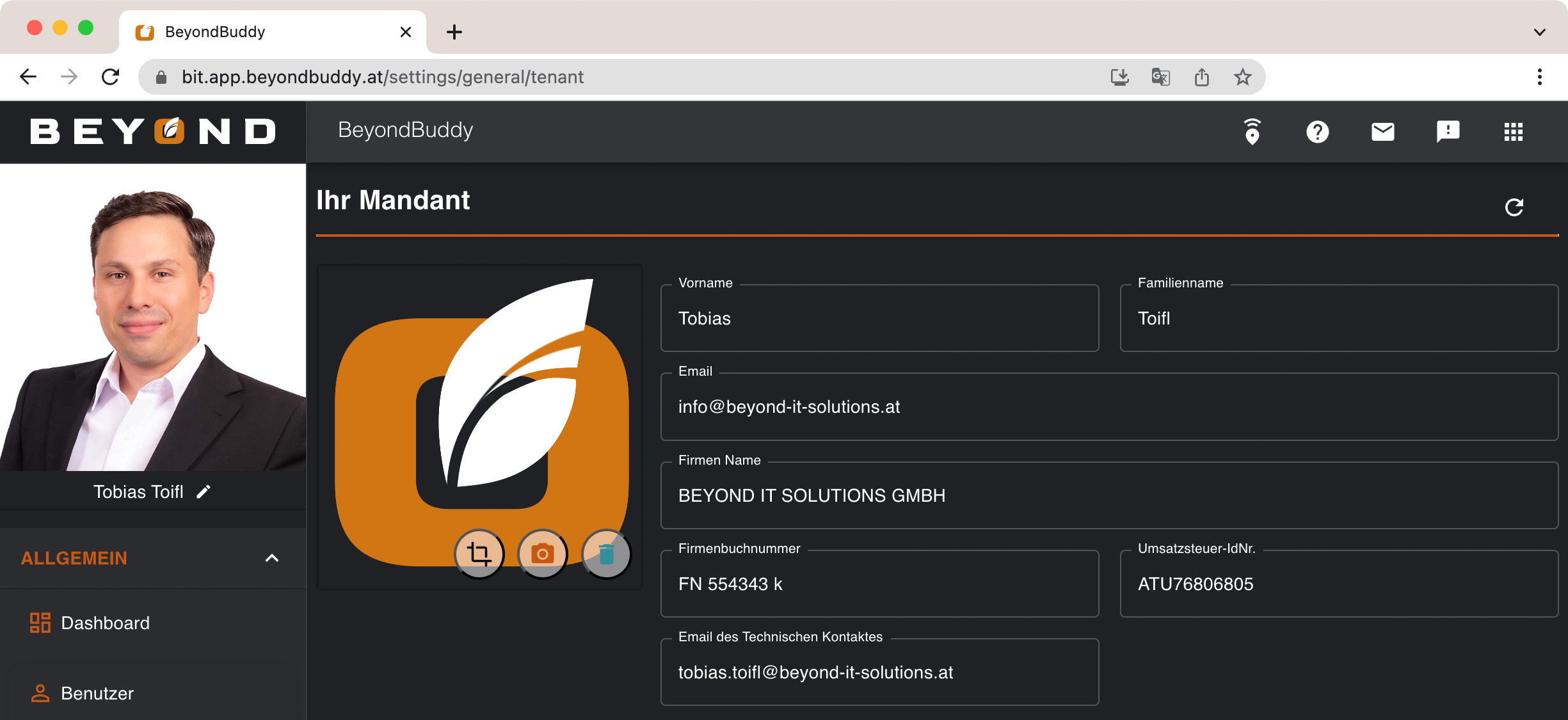The height and width of the screenshot is (720, 1568).
Task: Click the Dashboard grid icon
Action: 40,623
